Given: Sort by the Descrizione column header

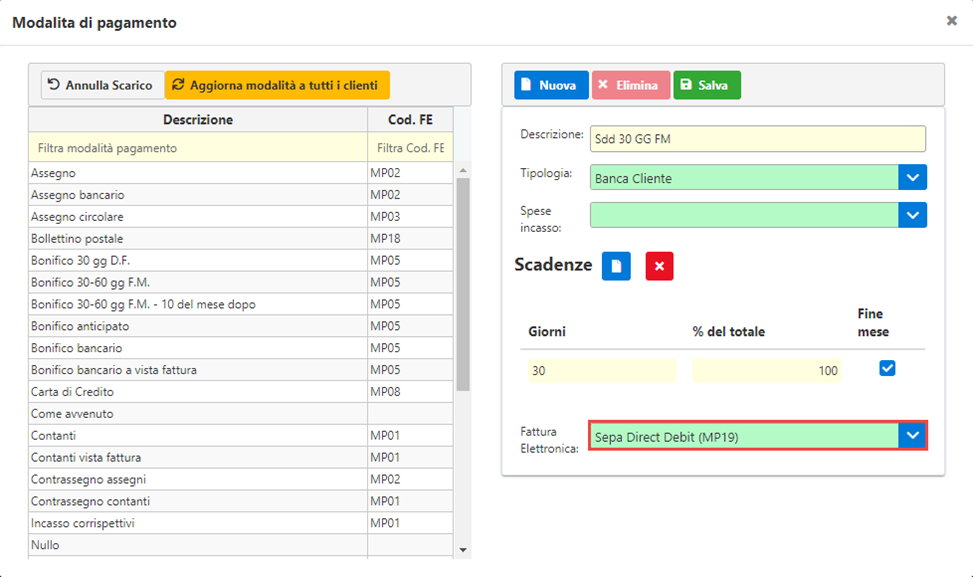Looking at the screenshot, I should coord(198,120).
